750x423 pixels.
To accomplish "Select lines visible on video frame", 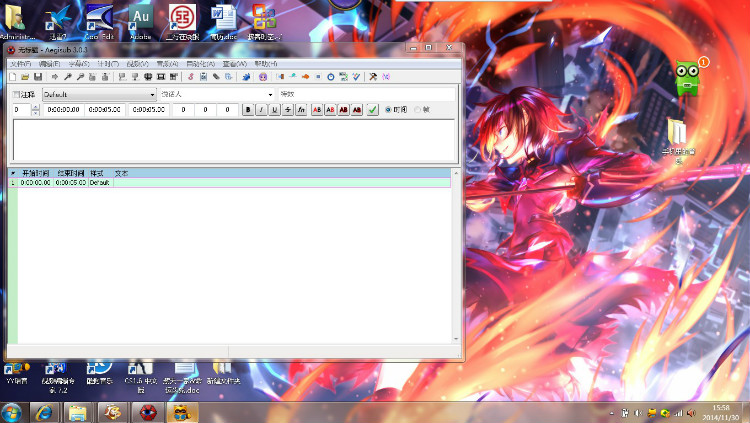I will (x=148, y=77).
